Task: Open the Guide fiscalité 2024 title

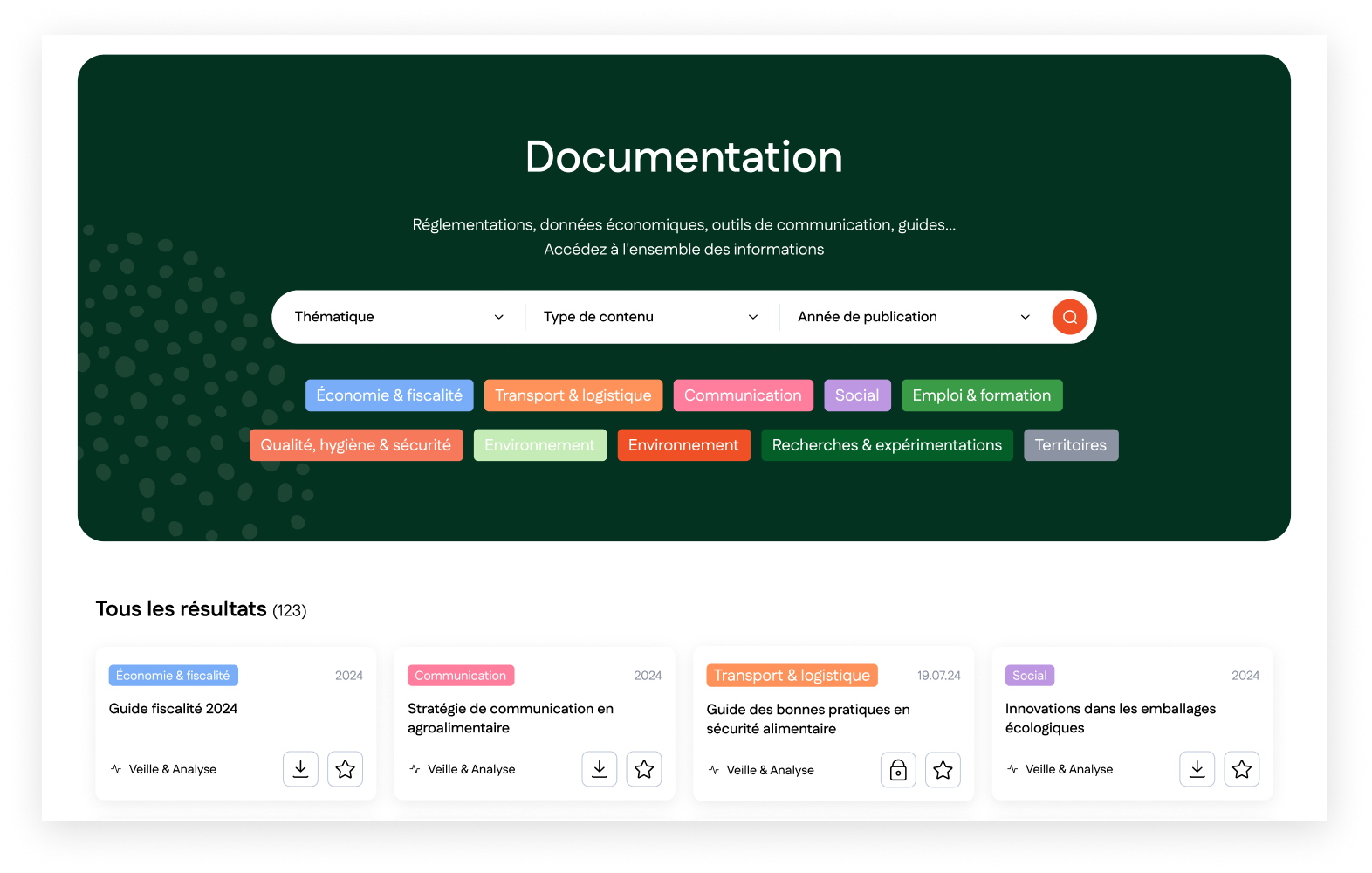Action: (x=173, y=709)
